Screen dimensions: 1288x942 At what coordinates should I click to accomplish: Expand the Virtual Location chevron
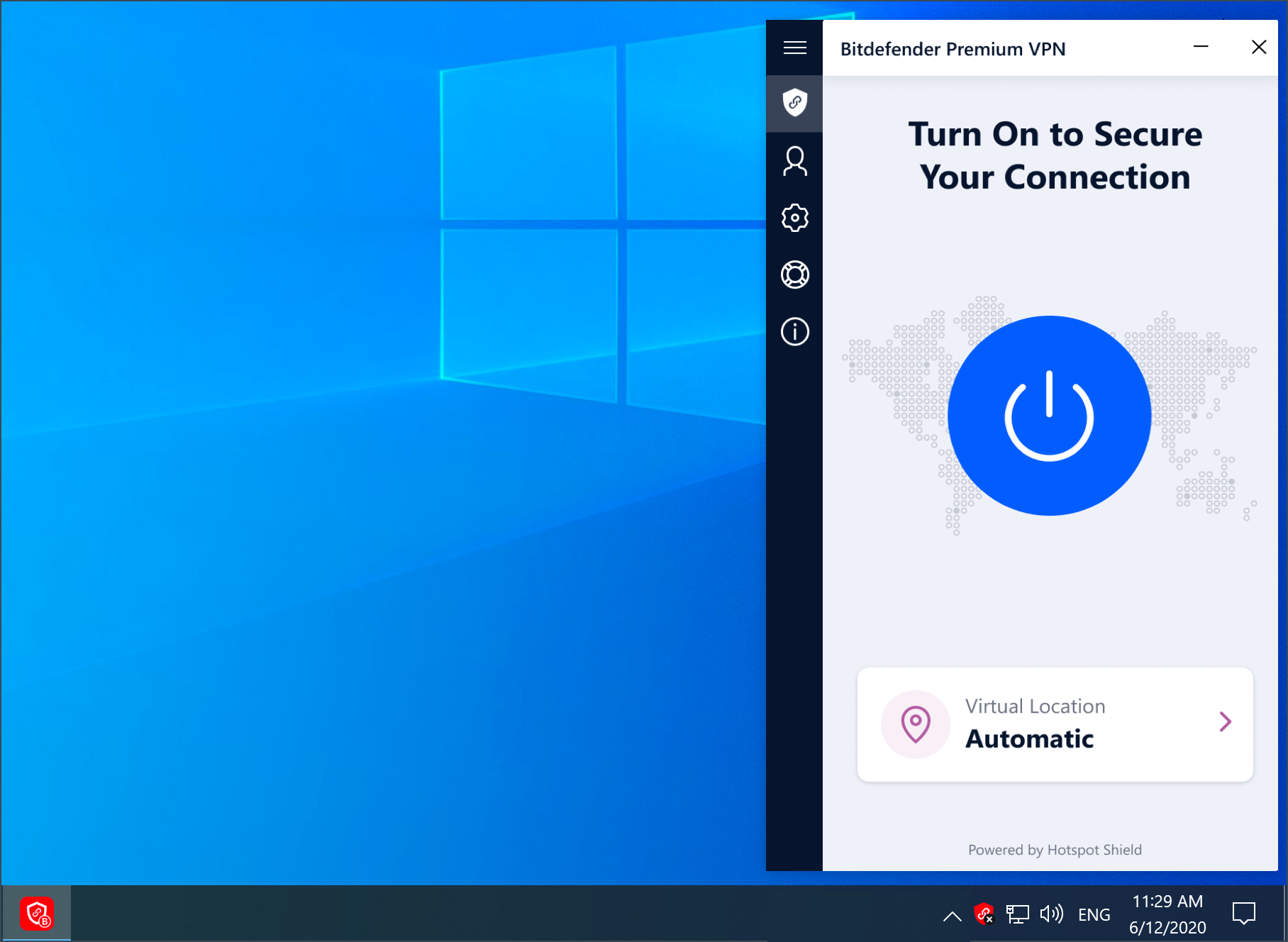tap(1225, 722)
